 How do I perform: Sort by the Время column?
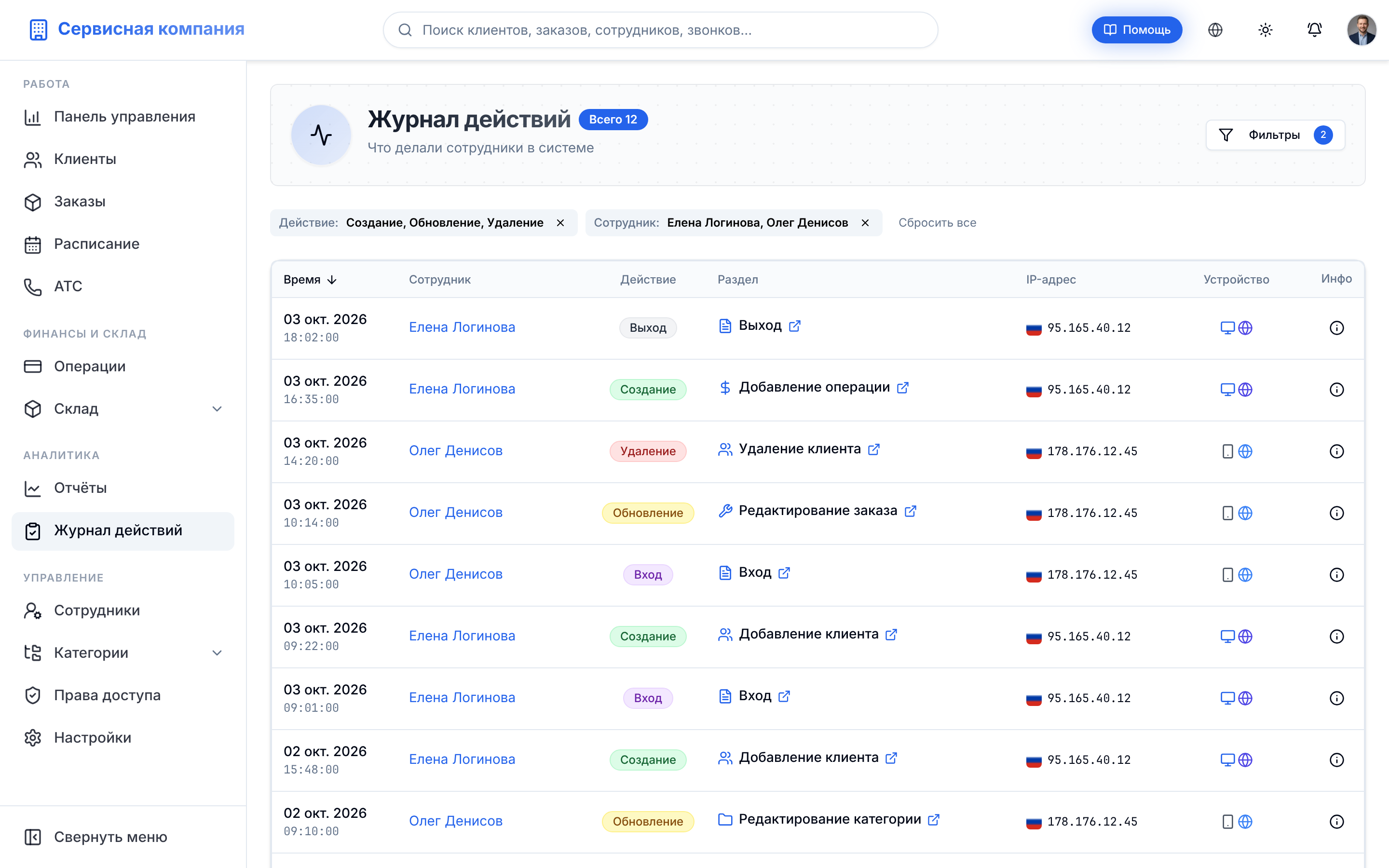(x=310, y=280)
